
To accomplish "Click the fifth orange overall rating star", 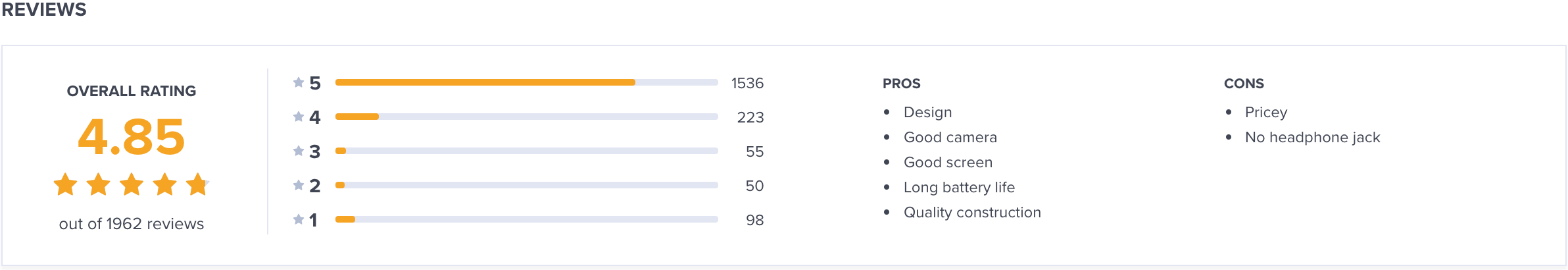I will 197,184.
